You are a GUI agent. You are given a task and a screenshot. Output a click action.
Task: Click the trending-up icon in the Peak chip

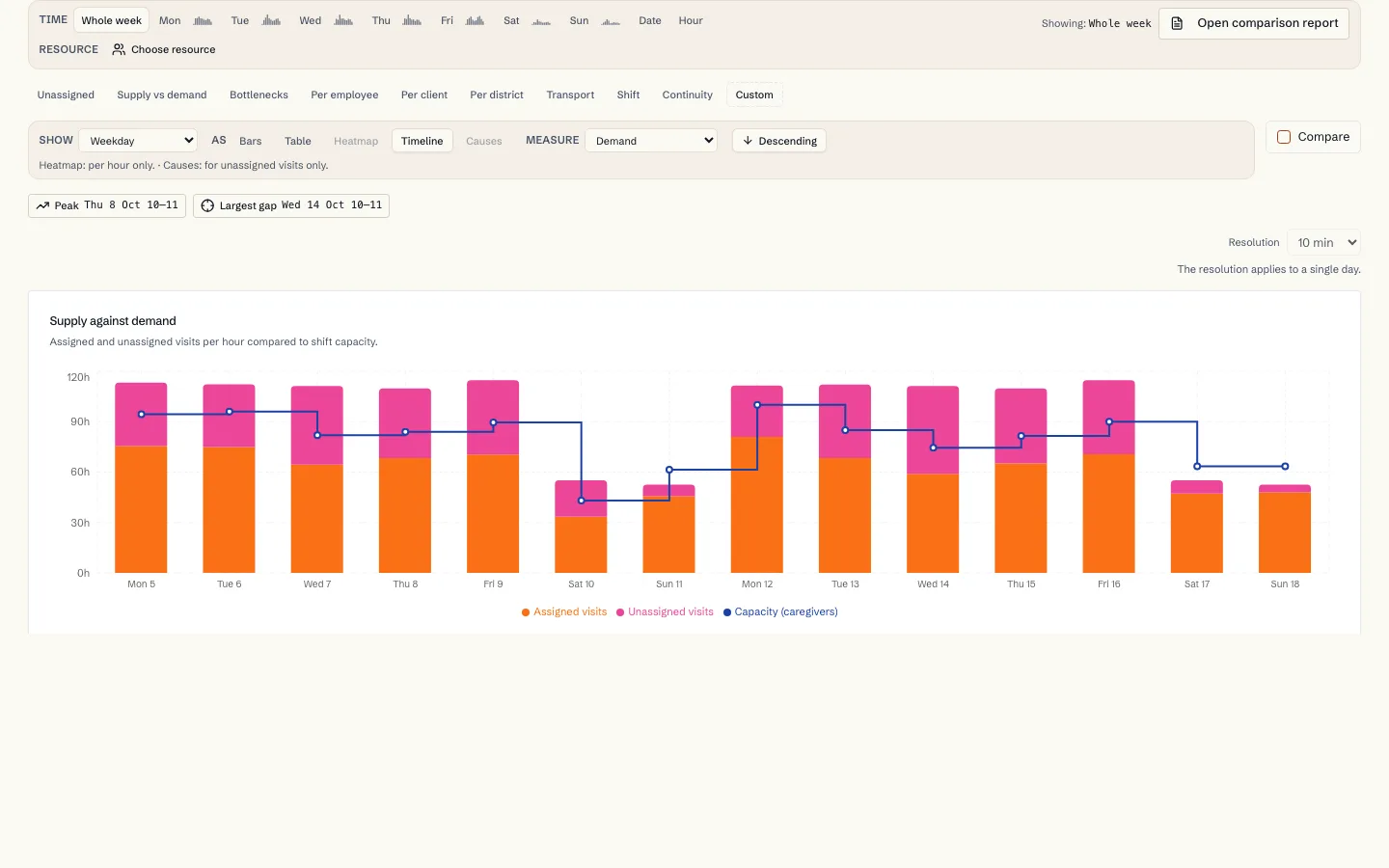coord(42,205)
